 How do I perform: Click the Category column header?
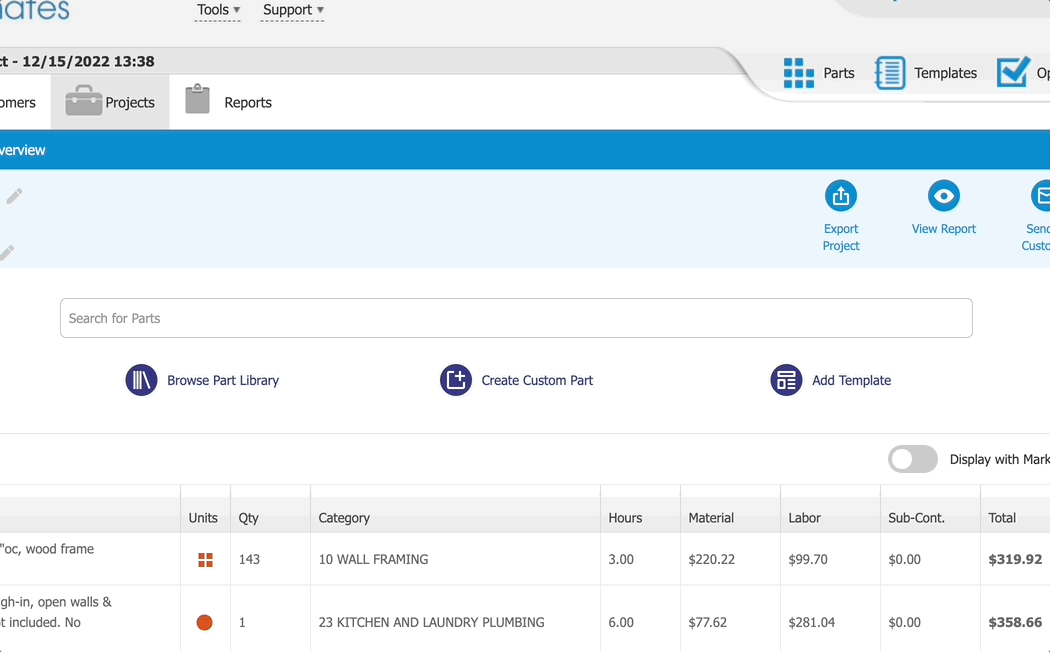click(x=344, y=518)
